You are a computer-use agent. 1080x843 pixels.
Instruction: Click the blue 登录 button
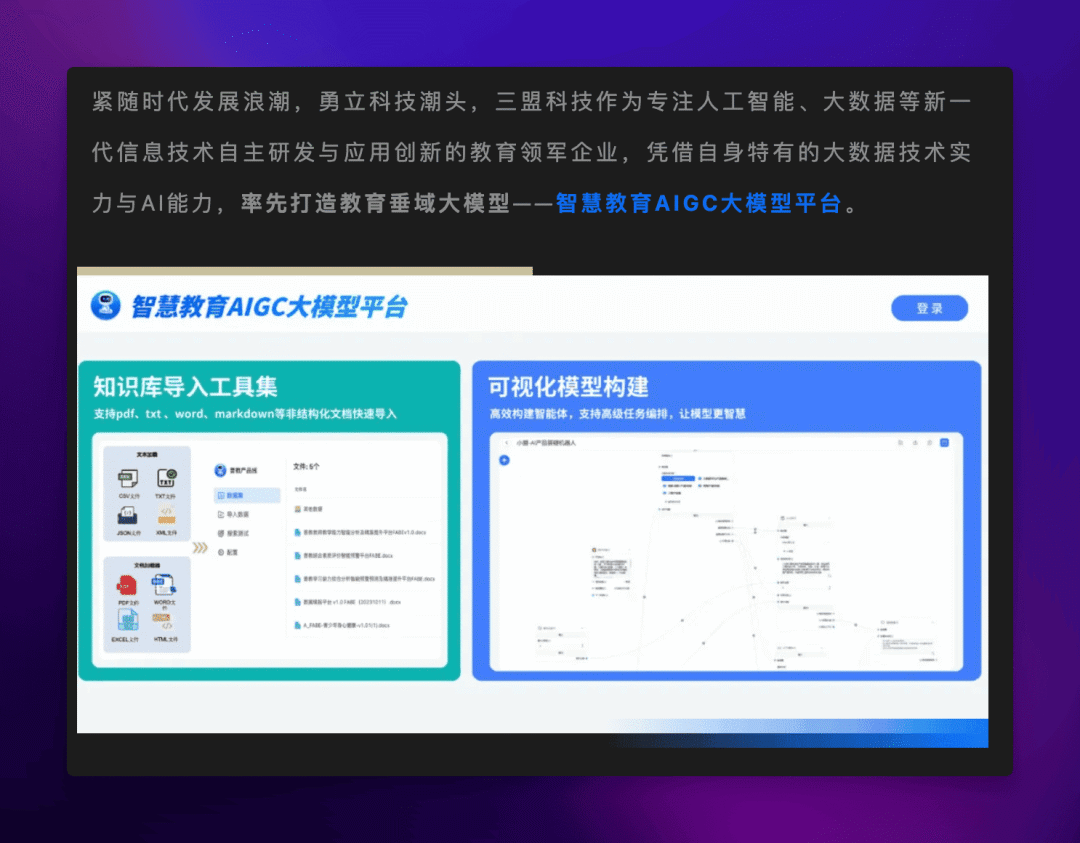pos(929,309)
